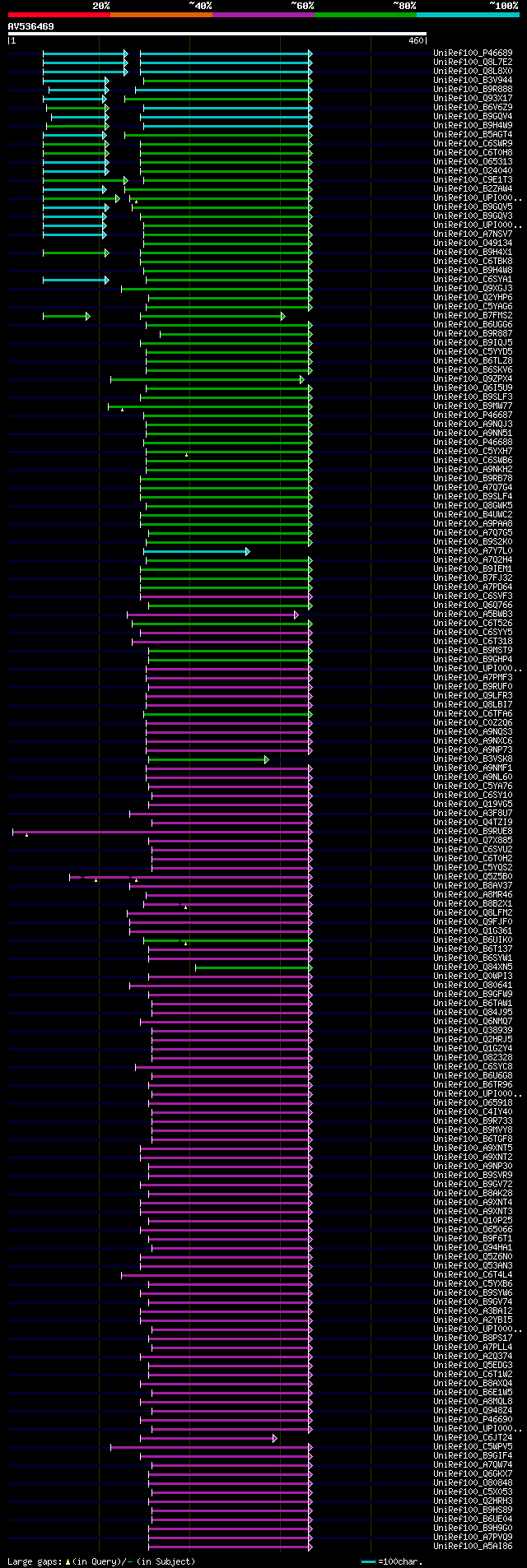Select hit label UniRef100_Q8L8X0
Viewport: 527px width, 1568px height.
(x=473, y=72)
